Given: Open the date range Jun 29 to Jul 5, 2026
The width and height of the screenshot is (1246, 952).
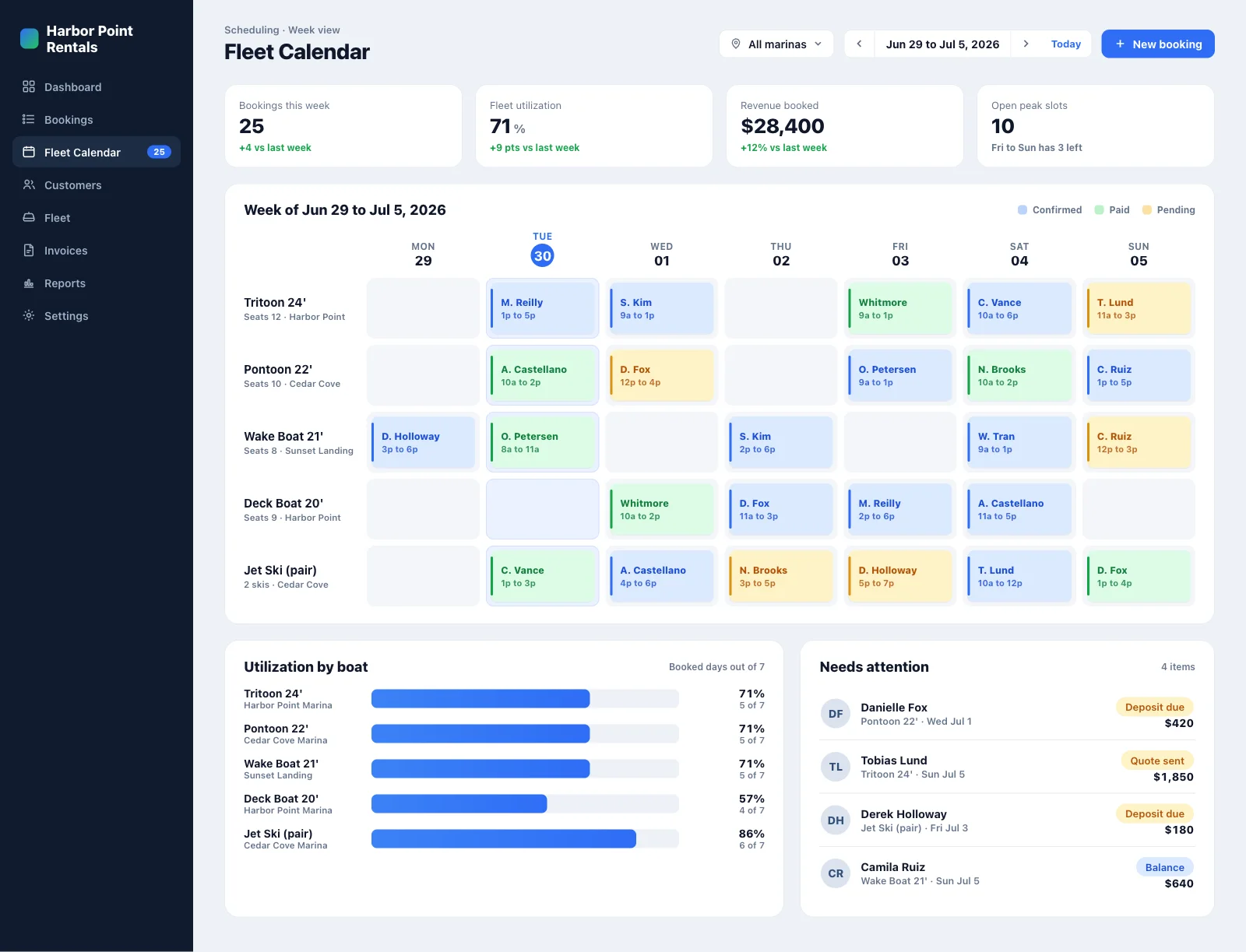Looking at the screenshot, I should point(942,44).
